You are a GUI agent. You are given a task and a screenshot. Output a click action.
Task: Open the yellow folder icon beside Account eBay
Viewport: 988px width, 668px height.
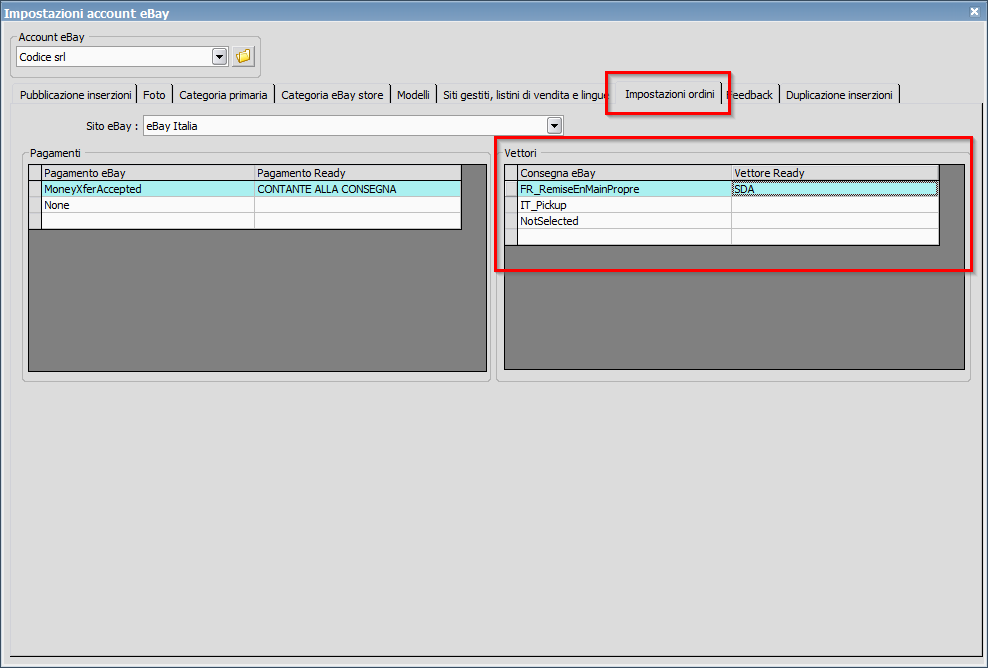[x=243, y=57]
